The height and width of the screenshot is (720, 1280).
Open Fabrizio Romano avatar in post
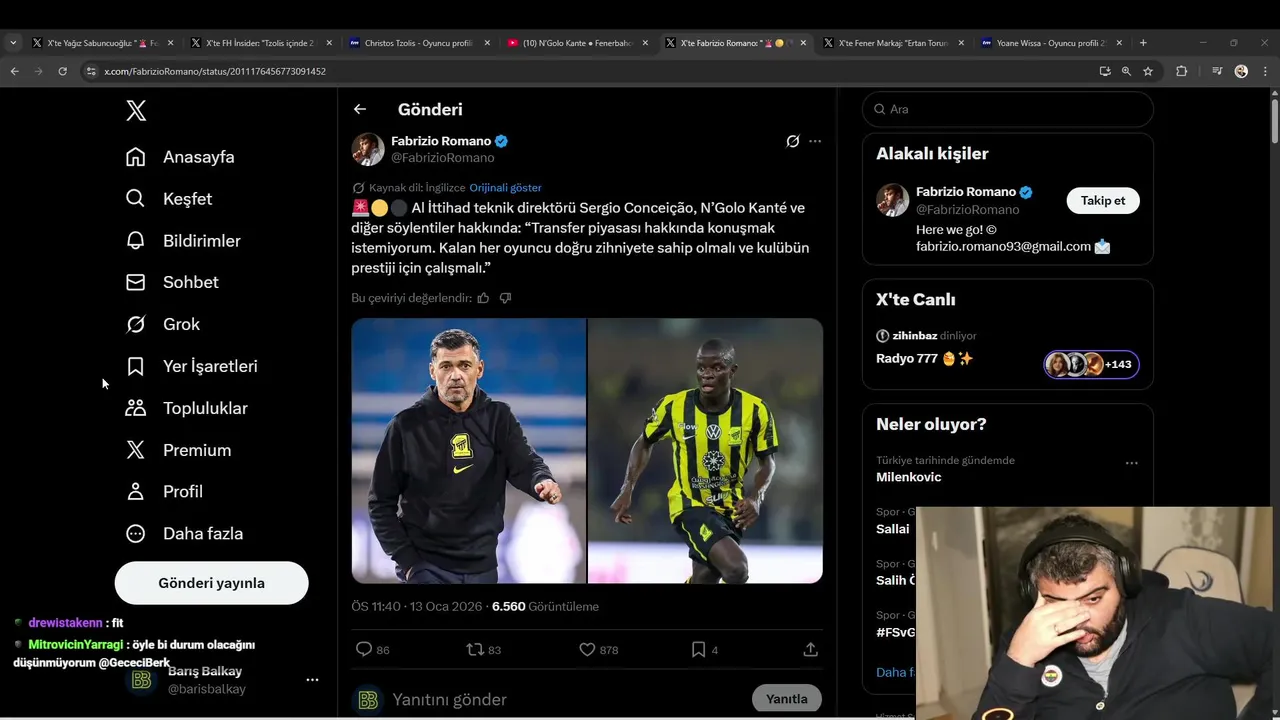[368, 149]
